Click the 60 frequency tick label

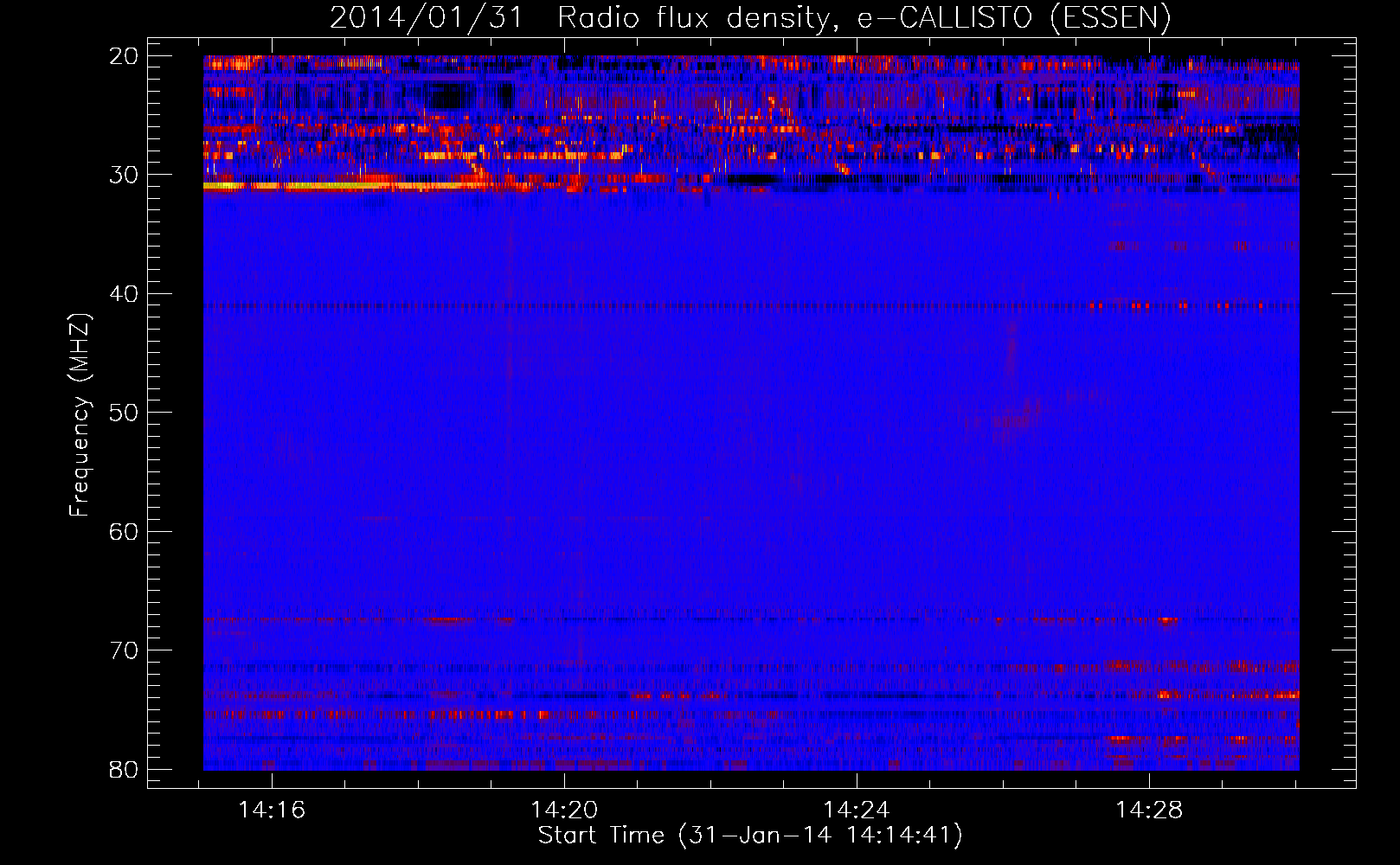coord(124,532)
